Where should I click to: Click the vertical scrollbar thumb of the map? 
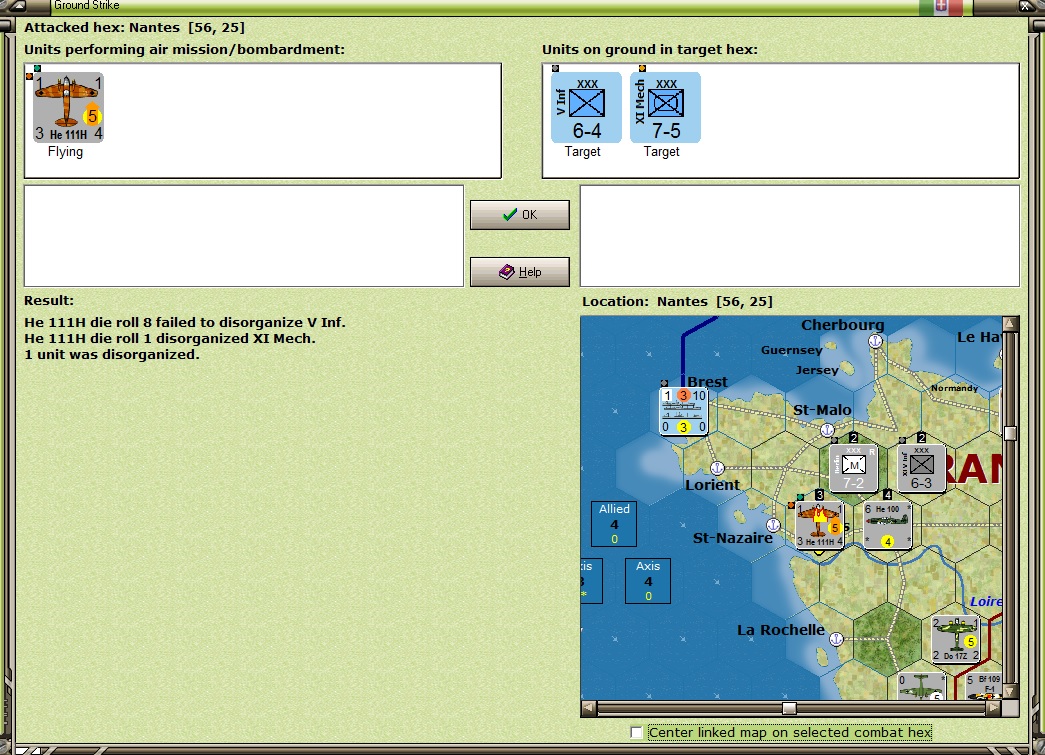pos(1010,433)
